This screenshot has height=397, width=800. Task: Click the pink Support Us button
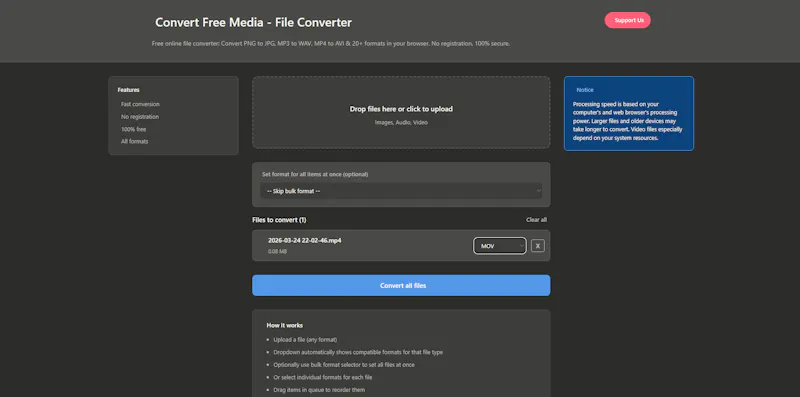(628, 20)
